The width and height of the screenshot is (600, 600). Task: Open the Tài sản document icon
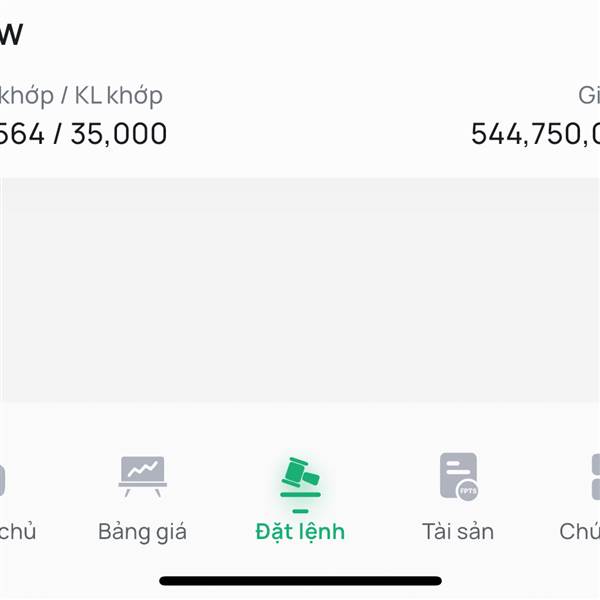click(x=459, y=476)
